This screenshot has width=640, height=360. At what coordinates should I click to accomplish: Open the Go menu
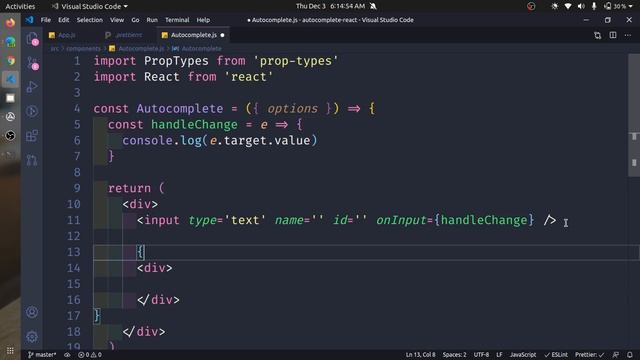[135, 20]
